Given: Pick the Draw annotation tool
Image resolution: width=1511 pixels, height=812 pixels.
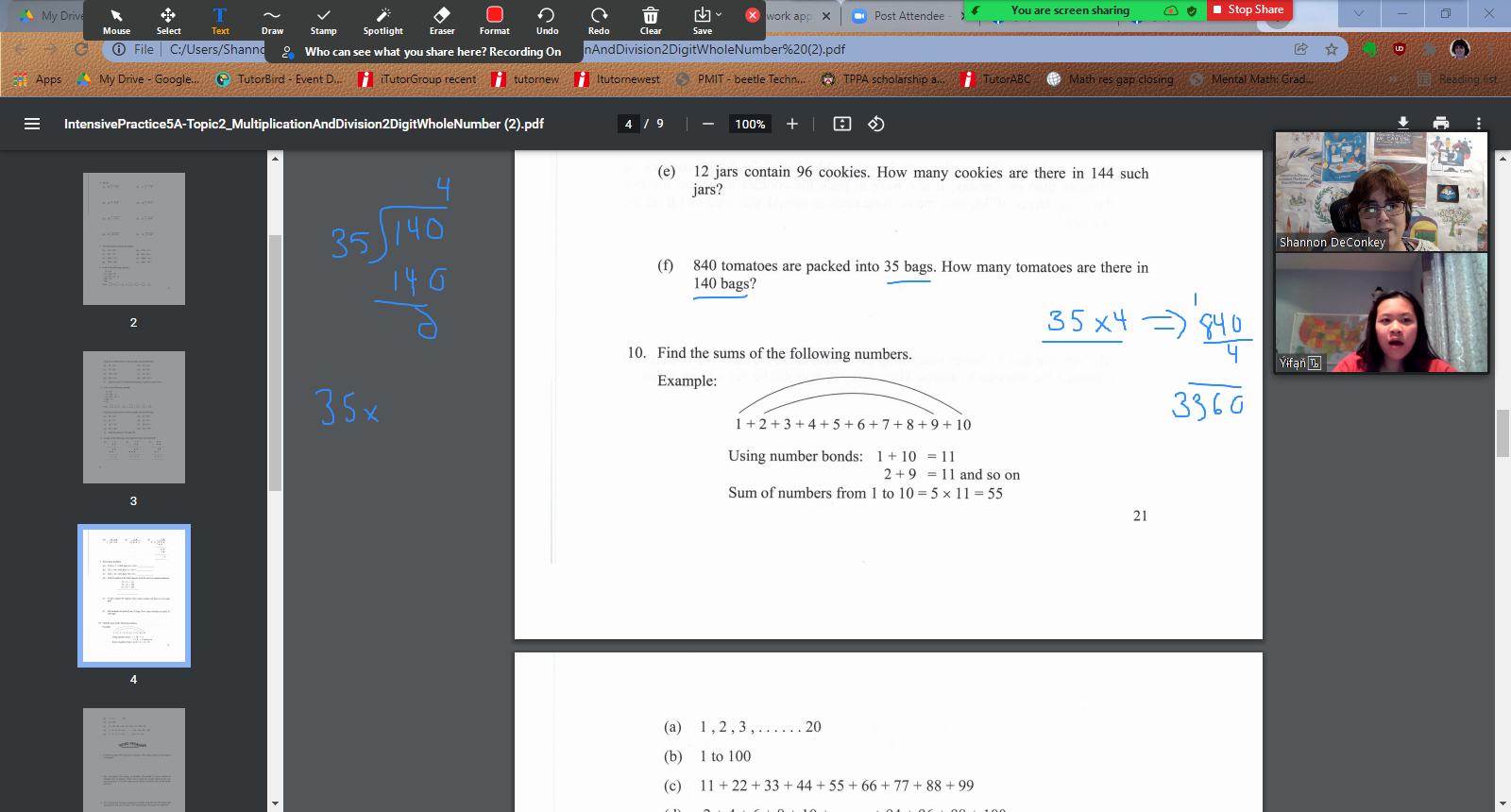Looking at the screenshot, I should coord(272,21).
